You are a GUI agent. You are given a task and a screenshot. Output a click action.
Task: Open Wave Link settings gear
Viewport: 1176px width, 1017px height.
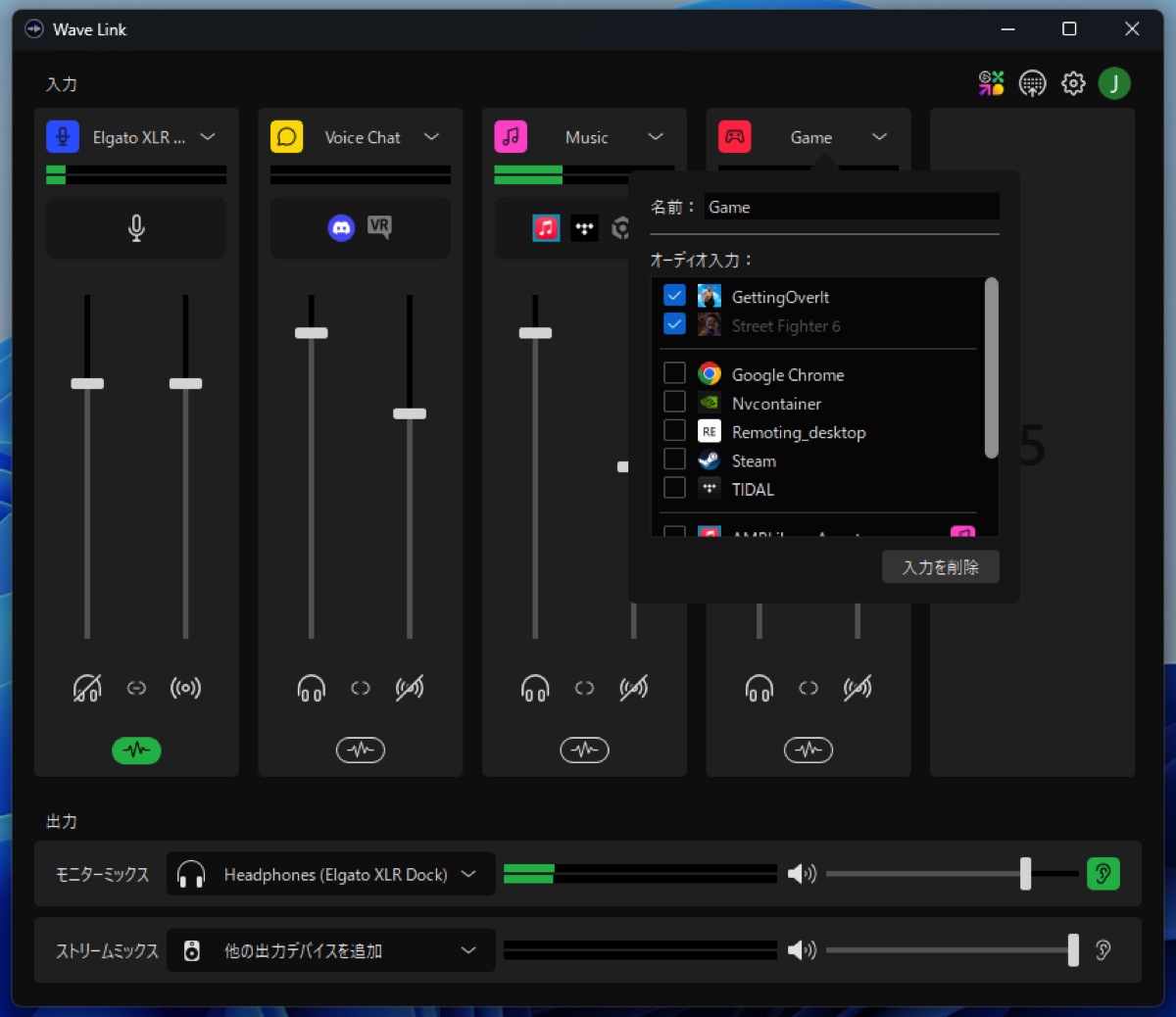[1073, 84]
